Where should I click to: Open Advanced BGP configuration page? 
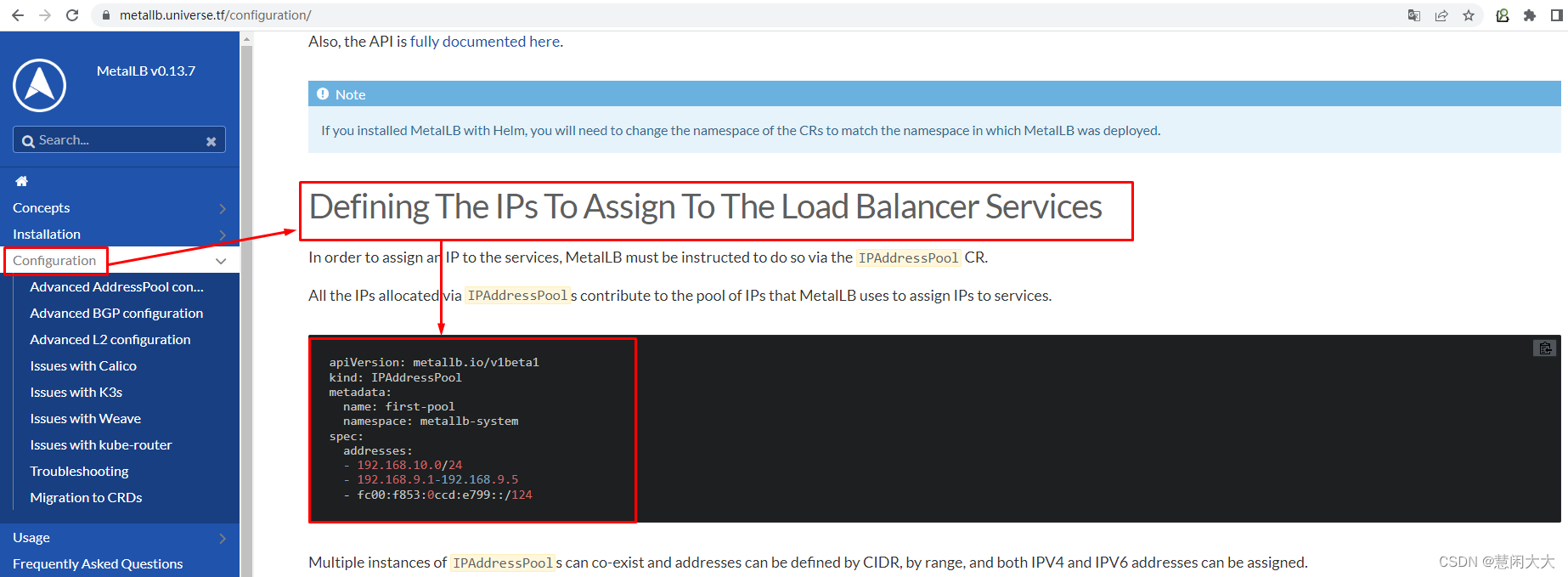[116, 314]
